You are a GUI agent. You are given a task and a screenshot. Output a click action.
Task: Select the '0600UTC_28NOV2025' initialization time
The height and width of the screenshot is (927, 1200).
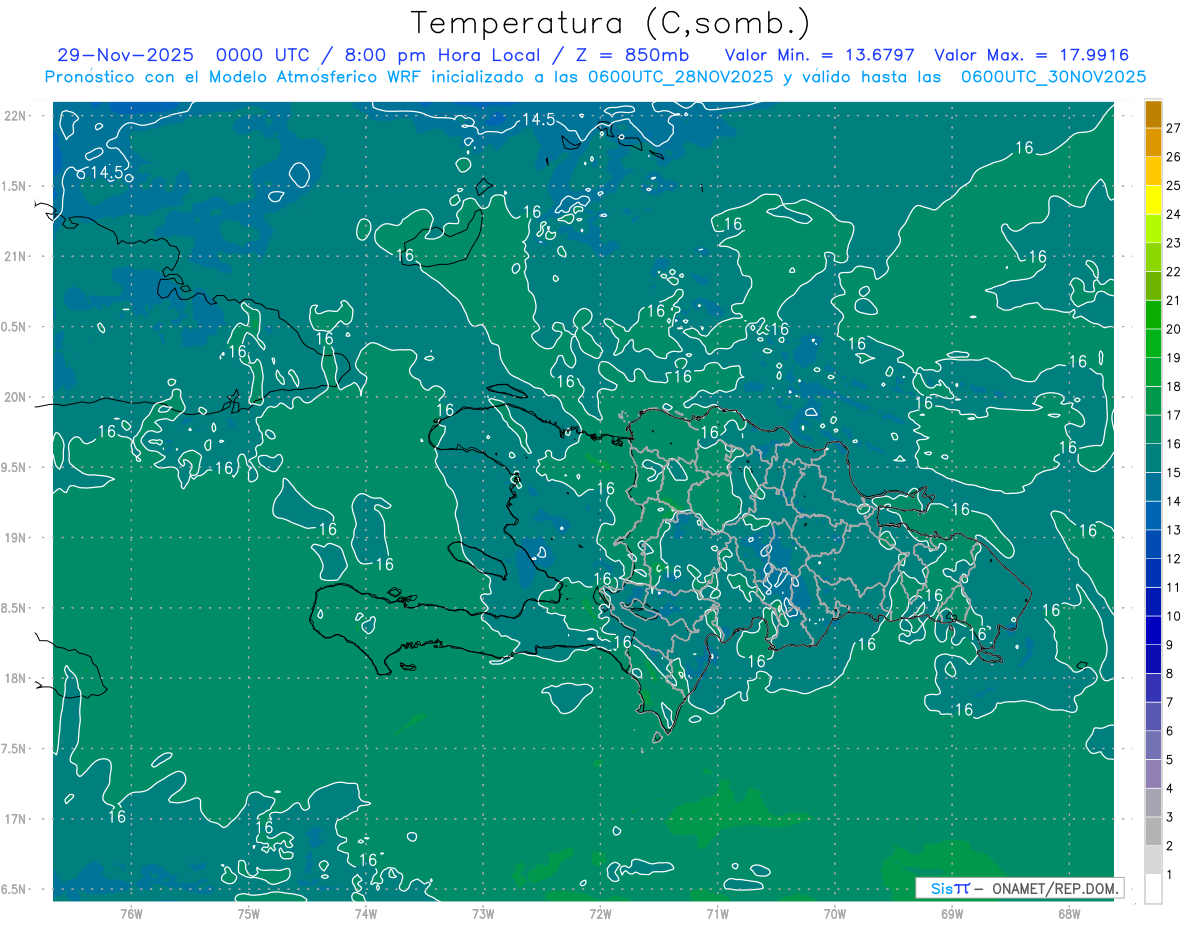click(681, 76)
